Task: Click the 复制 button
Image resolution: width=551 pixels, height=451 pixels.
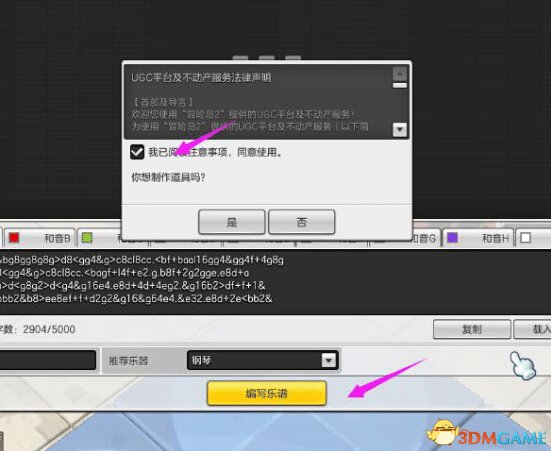Action: pos(472,329)
